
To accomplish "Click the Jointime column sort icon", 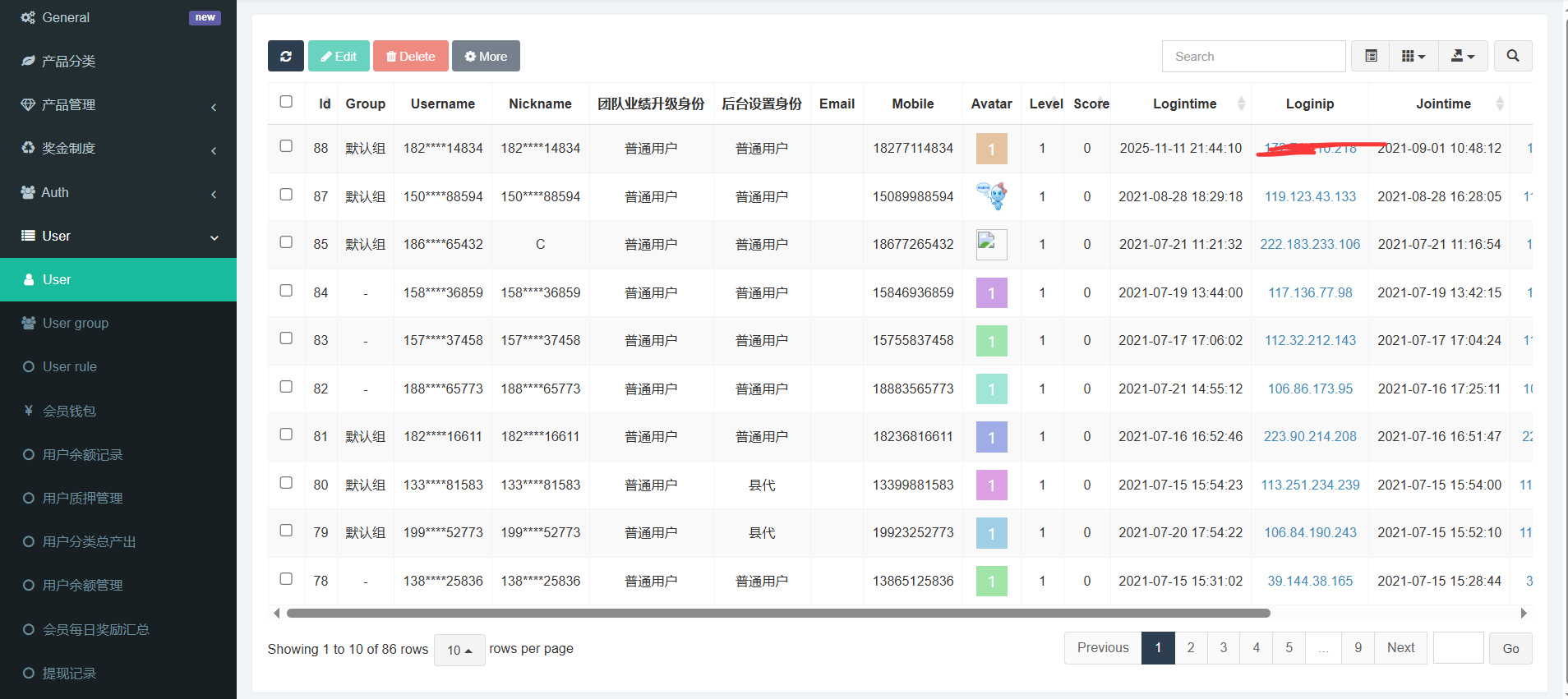I will pyautogui.click(x=1500, y=103).
